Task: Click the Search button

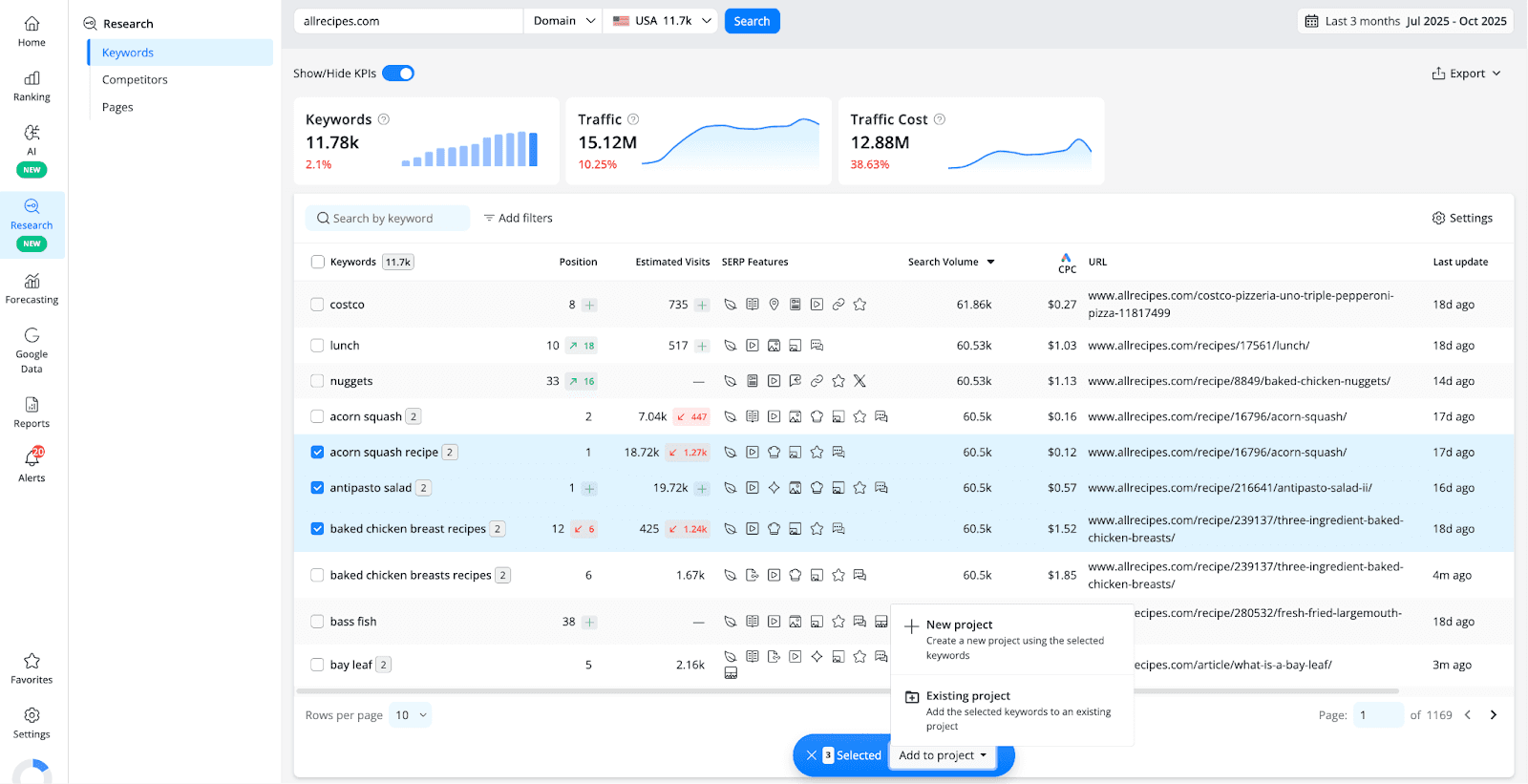Action: [x=753, y=21]
